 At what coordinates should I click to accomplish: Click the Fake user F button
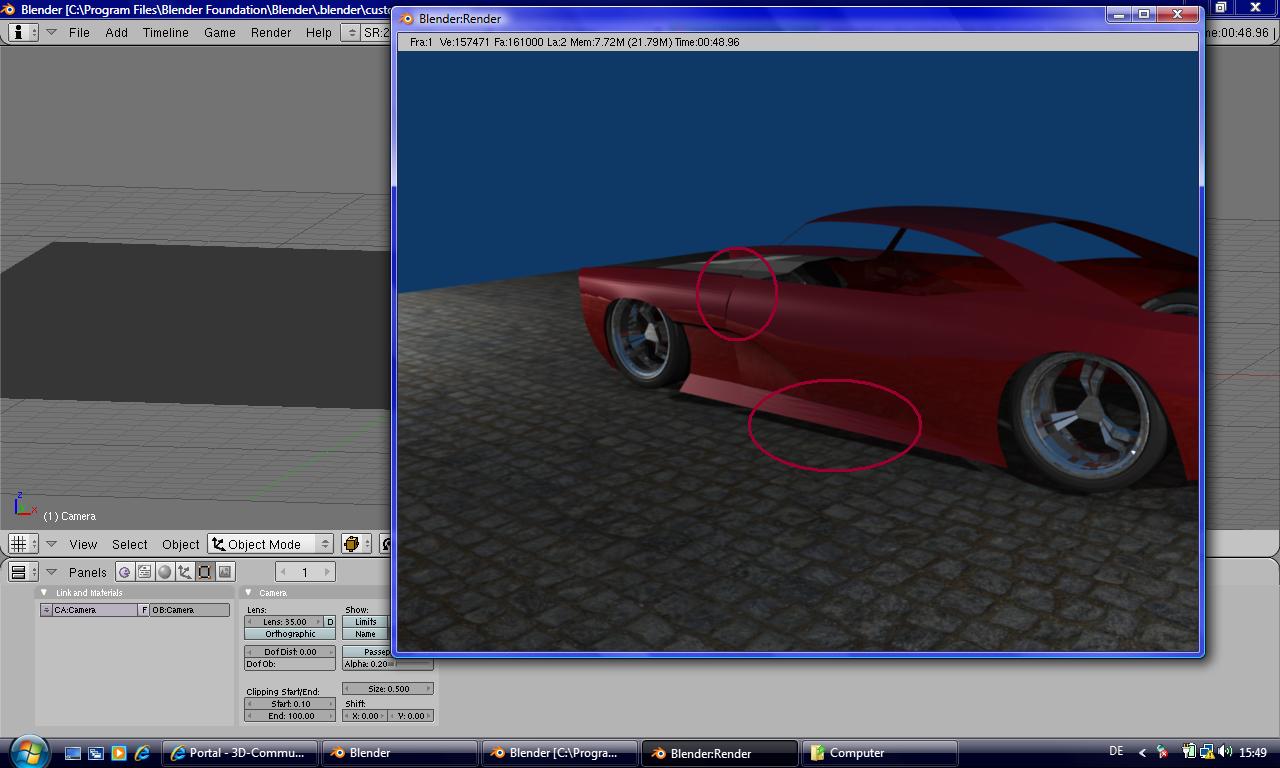pos(144,610)
